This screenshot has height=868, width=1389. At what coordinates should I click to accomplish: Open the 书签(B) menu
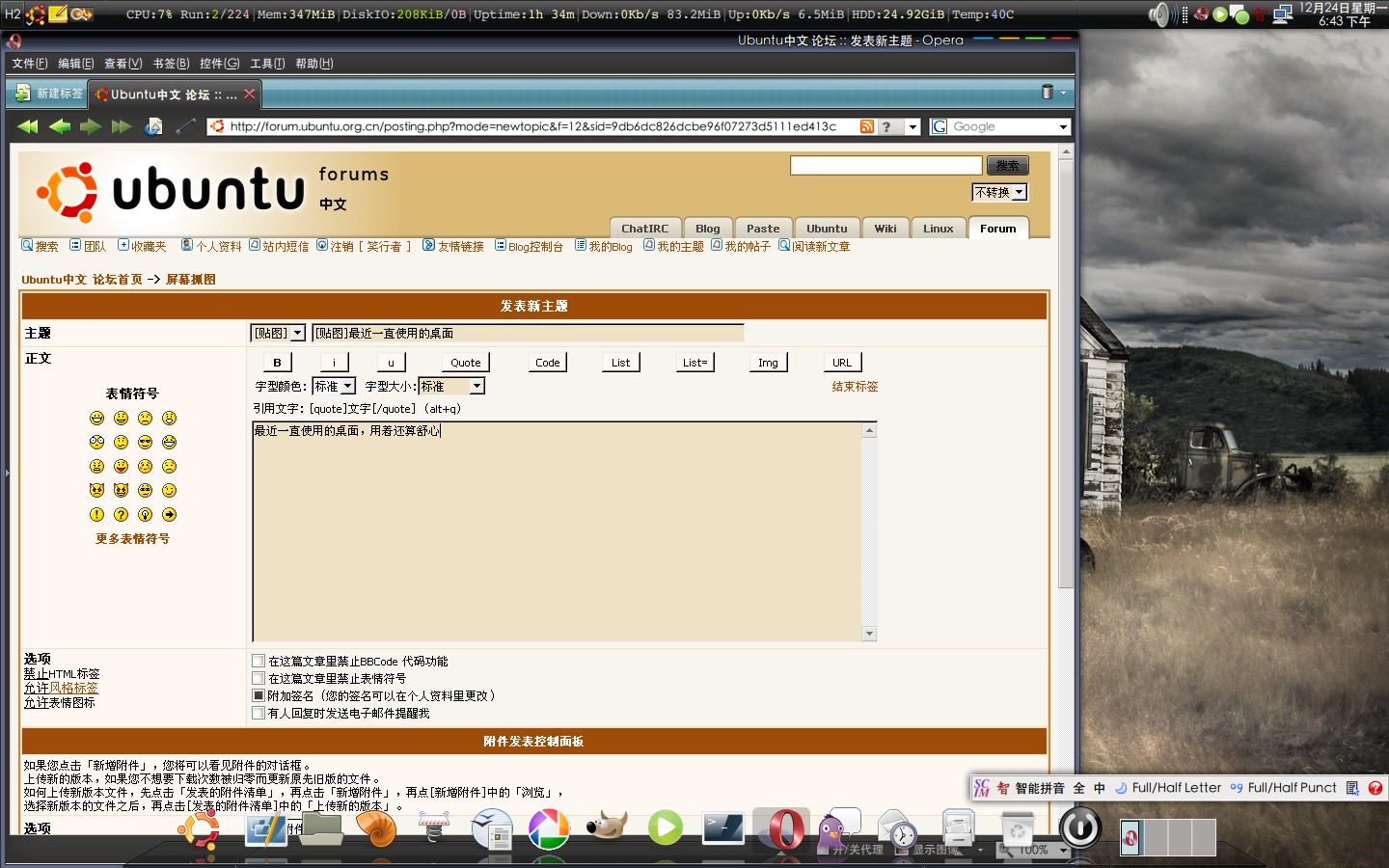point(171,63)
